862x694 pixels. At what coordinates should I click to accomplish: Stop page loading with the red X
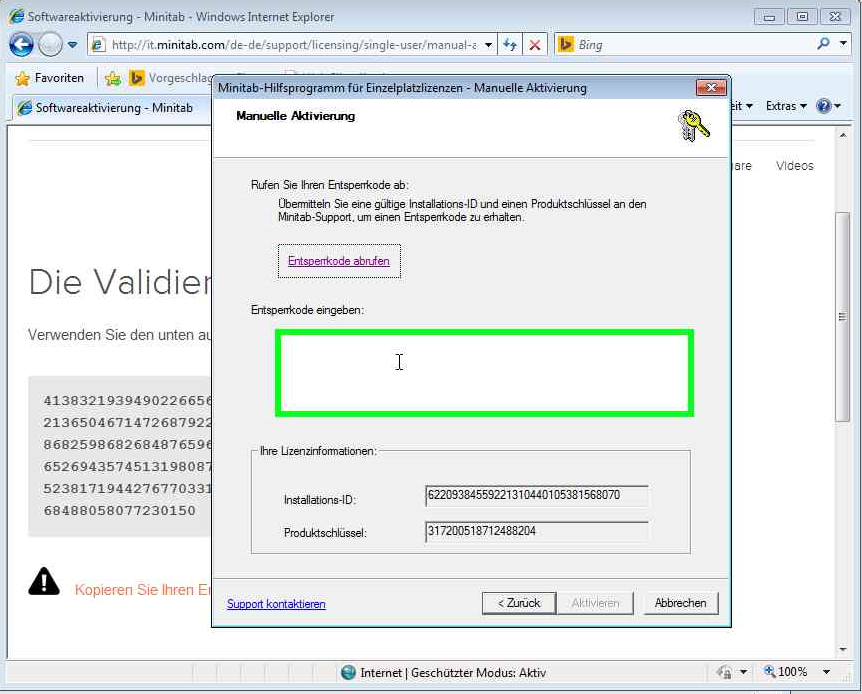534,45
